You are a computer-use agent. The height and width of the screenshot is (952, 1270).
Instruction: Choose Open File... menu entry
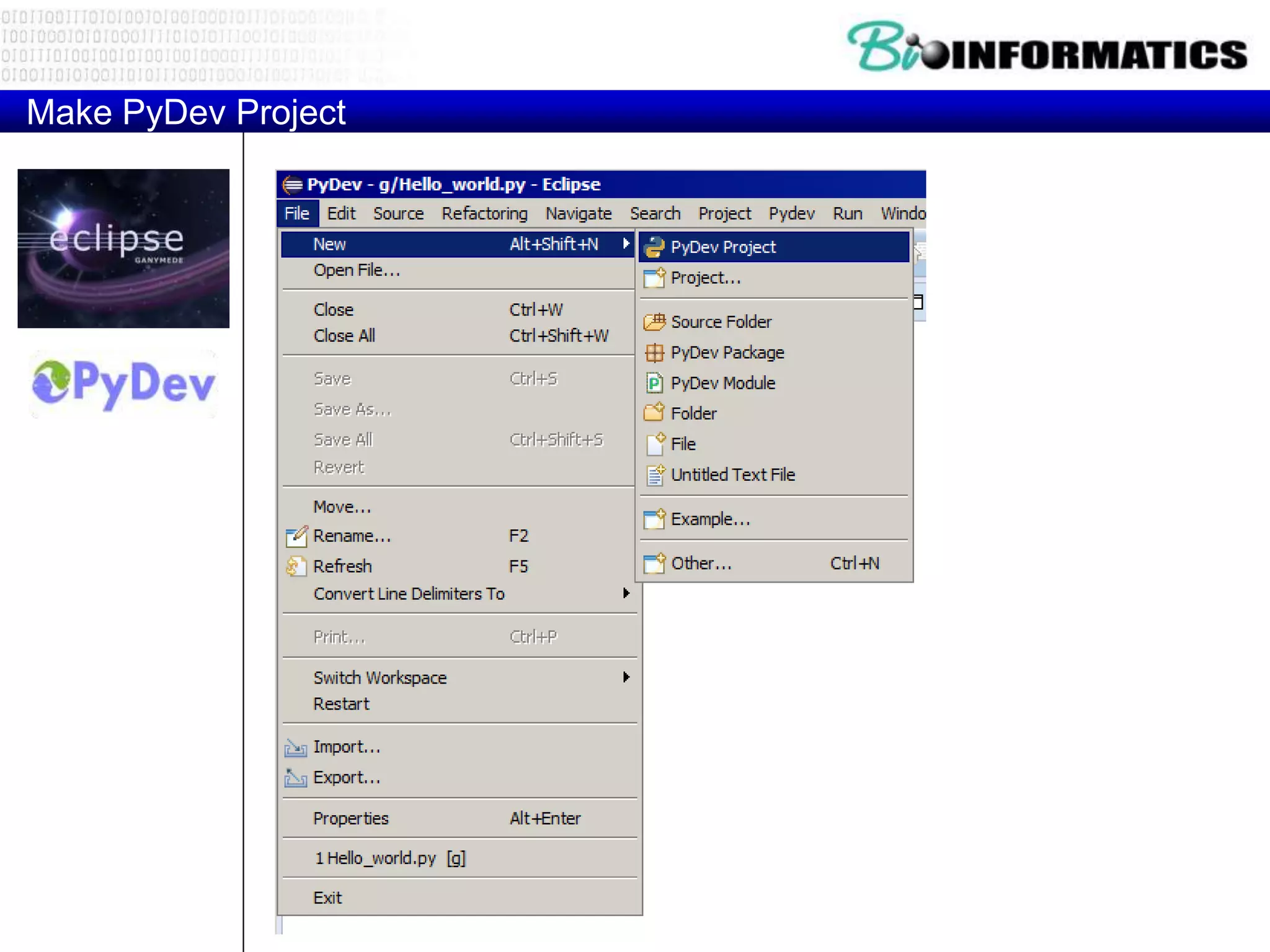pyautogui.click(x=458, y=271)
